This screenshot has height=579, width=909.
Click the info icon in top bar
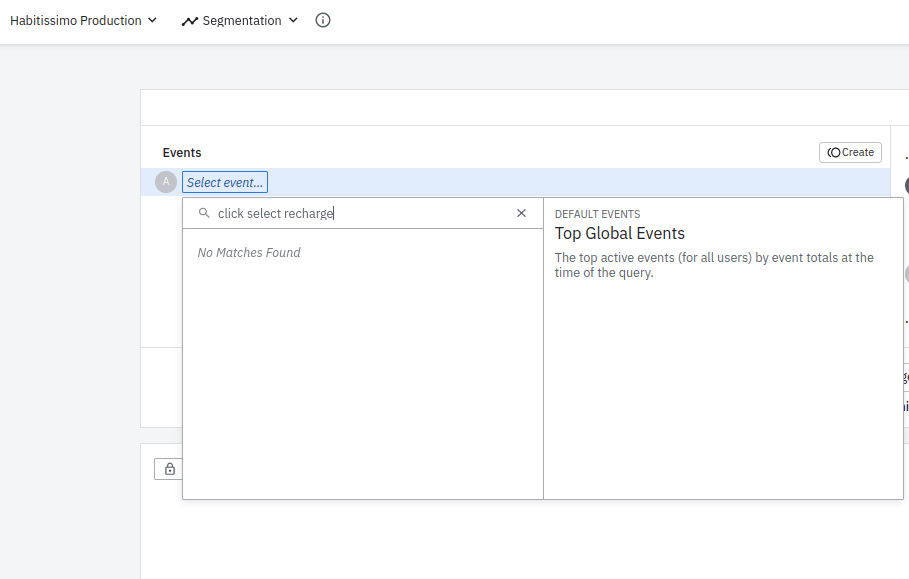pos(323,20)
